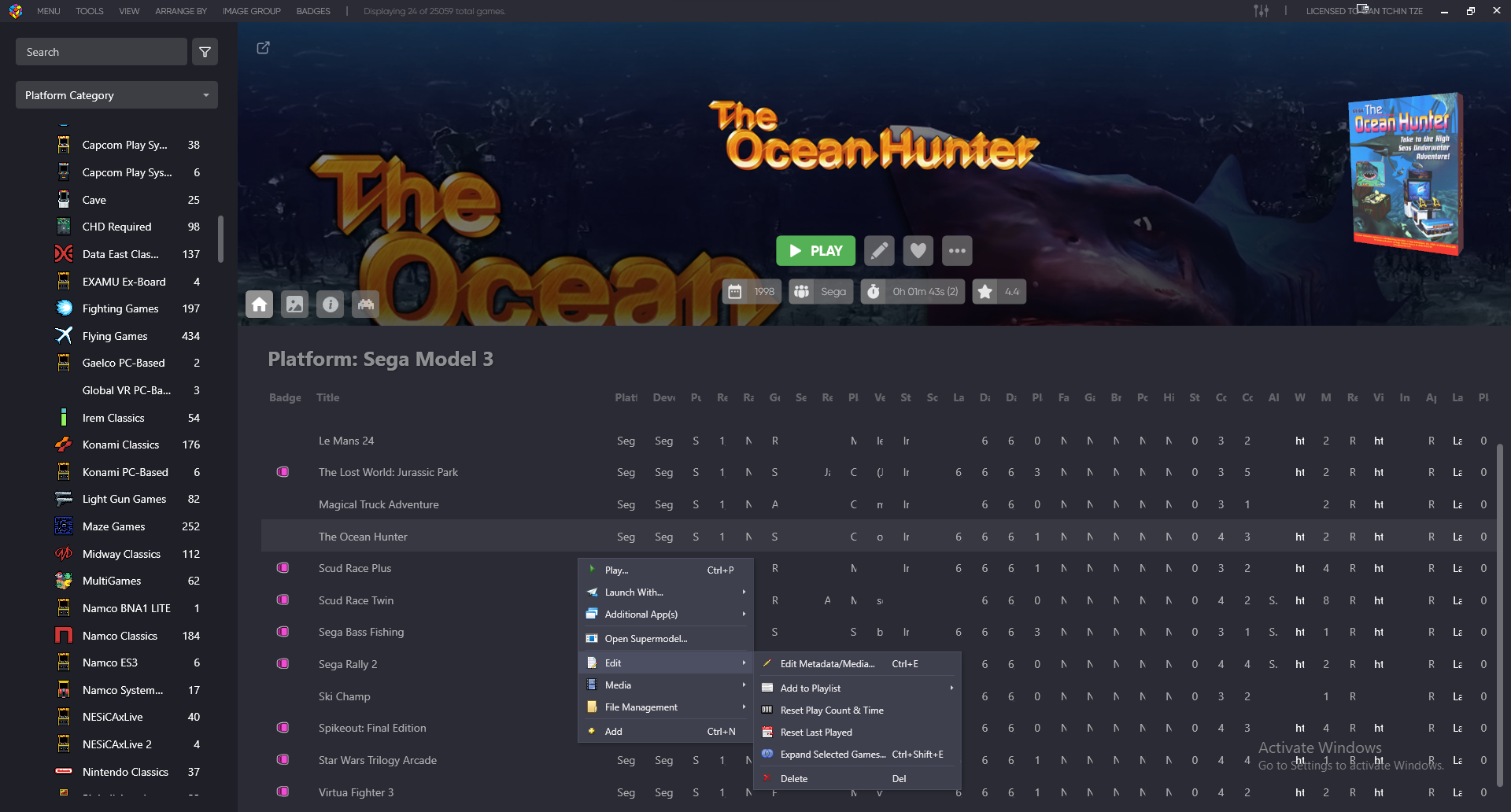The image size is (1511, 812).
Task: Open the BADGES menu
Action: (x=313, y=11)
